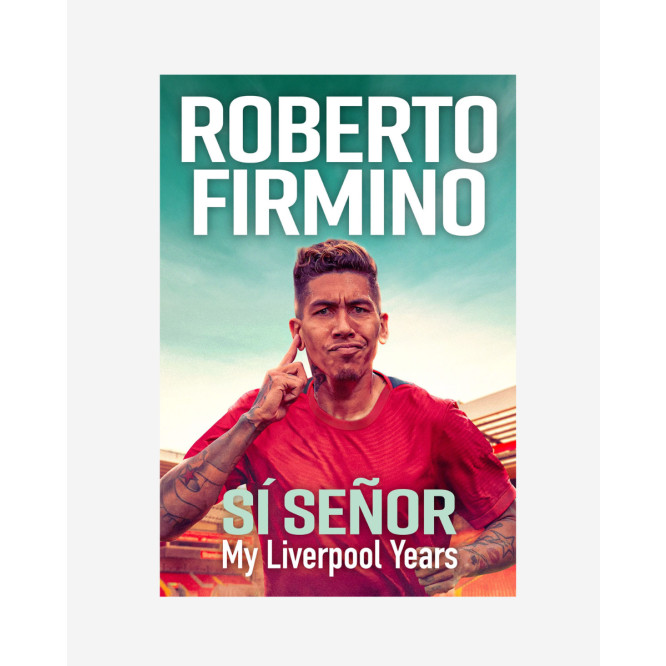Viewport: 666px width, 666px height.
Task: Click the gray background above the cover
Action: 333,37
